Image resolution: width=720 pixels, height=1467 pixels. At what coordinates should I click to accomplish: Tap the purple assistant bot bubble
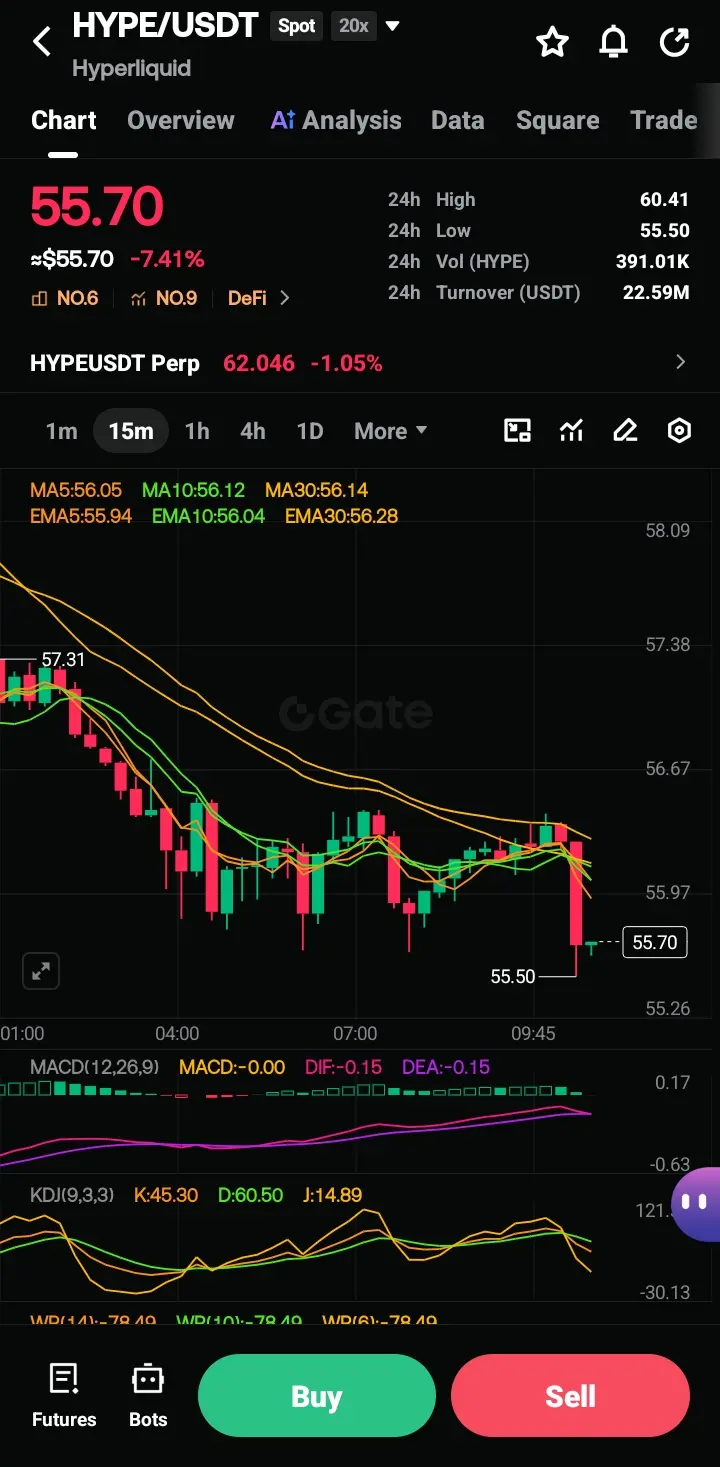pos(697,1203)
